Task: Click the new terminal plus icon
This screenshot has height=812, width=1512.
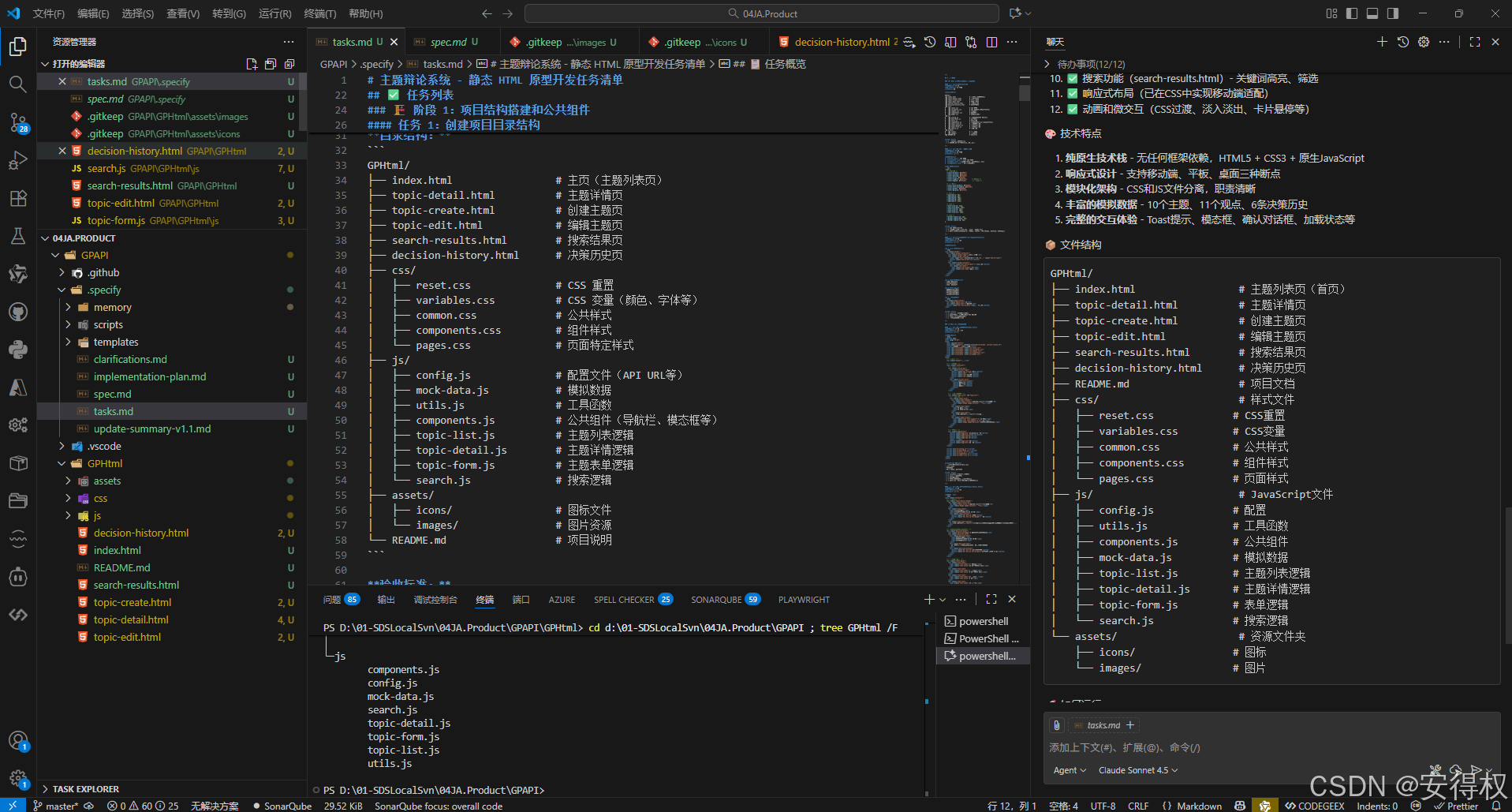Action: tap(929, 599)
